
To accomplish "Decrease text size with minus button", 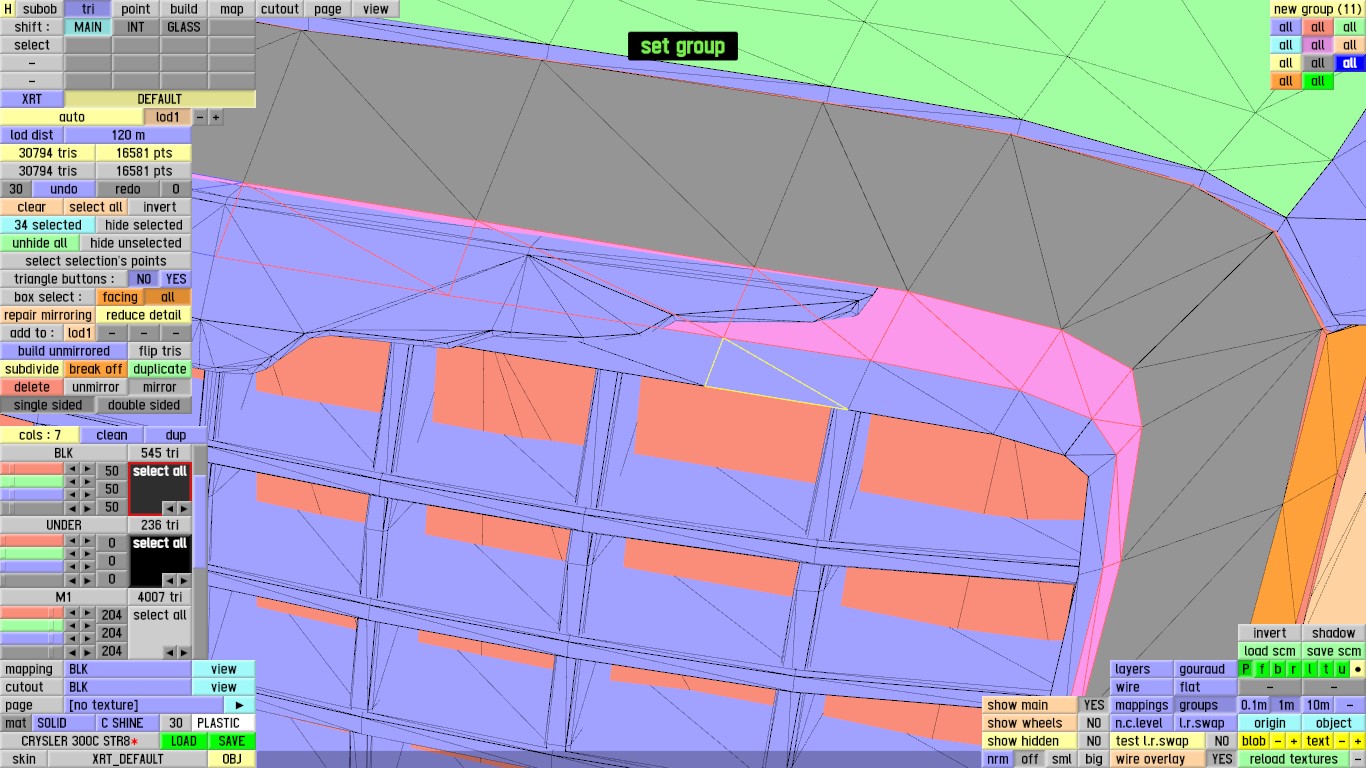I will pos(1341,741).
